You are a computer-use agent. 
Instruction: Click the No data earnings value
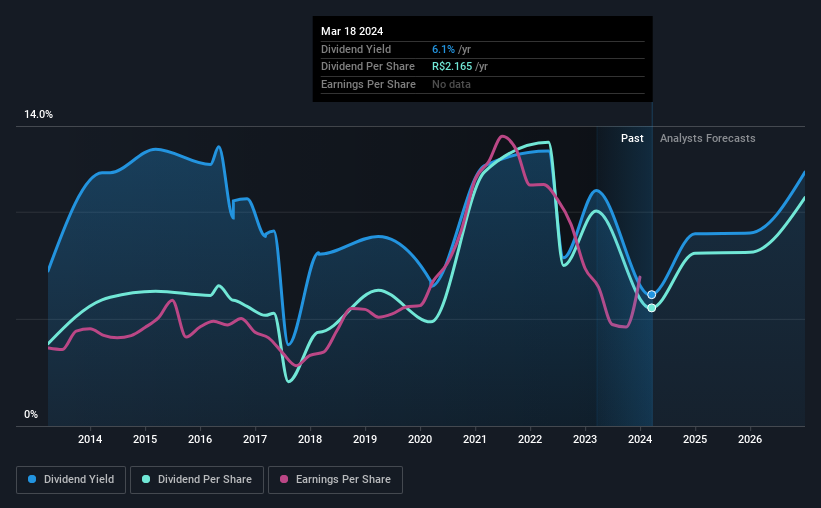(451, 84)
